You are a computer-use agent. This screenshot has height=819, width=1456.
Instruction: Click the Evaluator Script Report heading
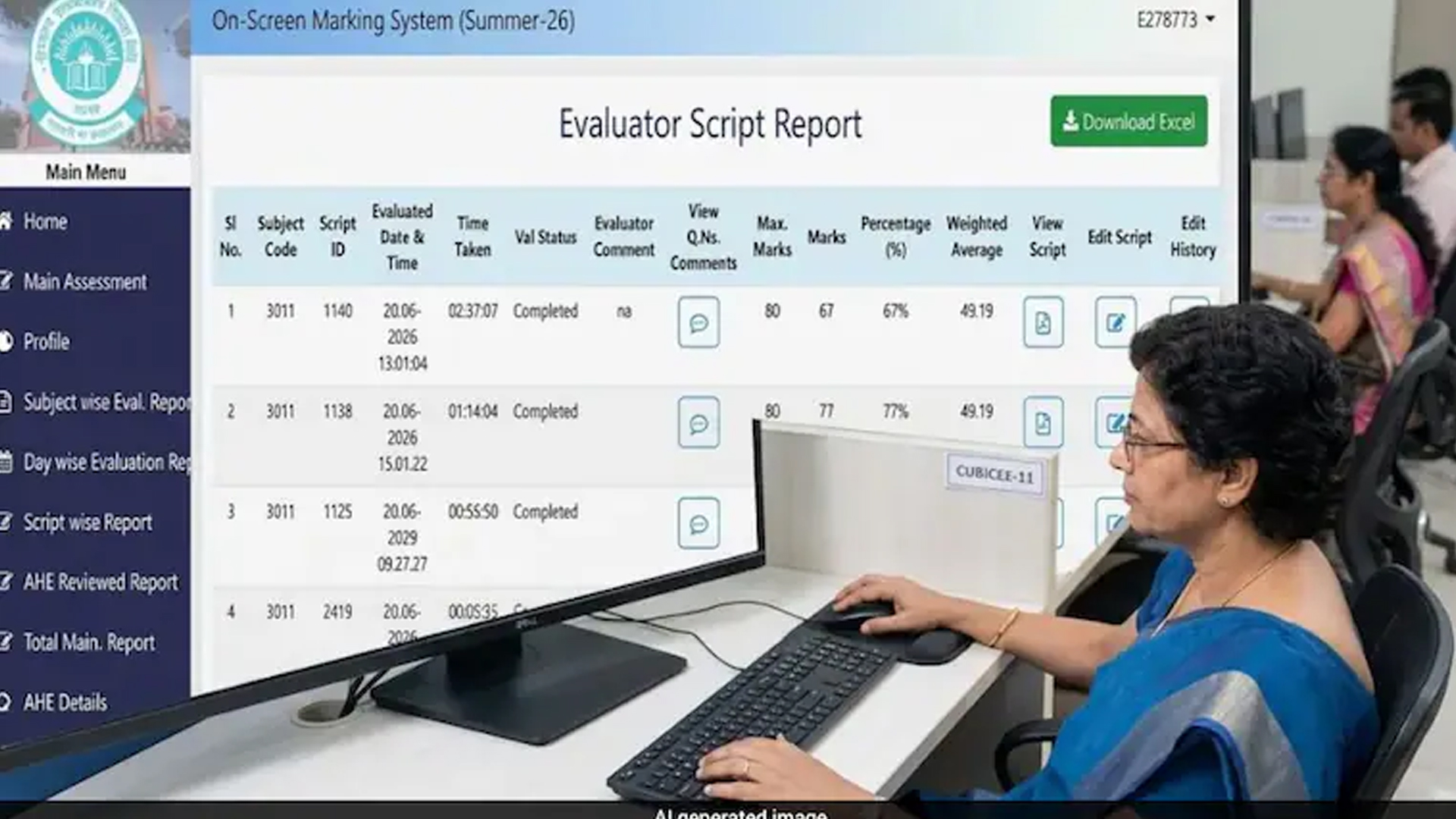point(710,124)
